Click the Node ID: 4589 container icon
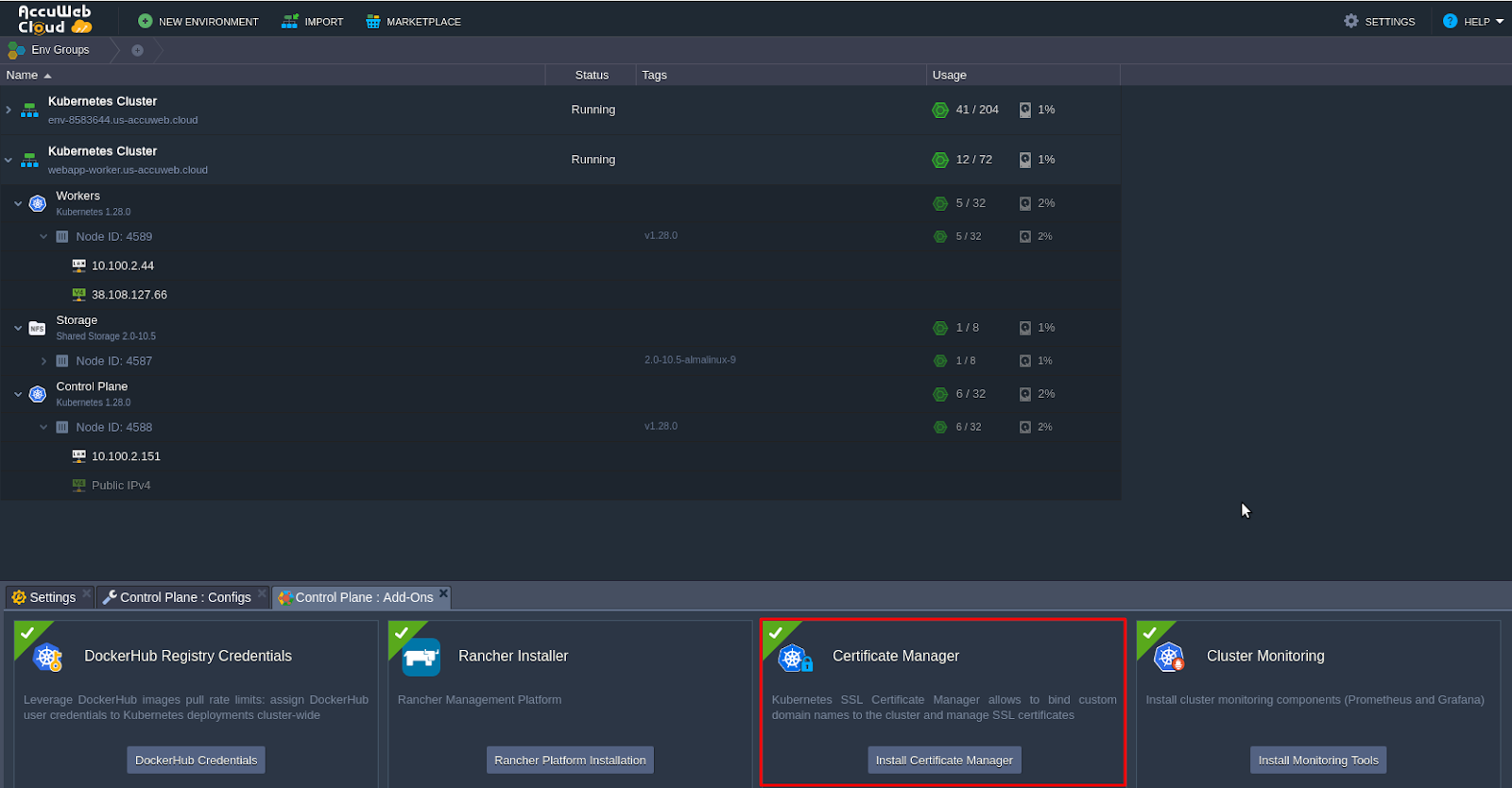1512x788 pixels. point(62,236)
